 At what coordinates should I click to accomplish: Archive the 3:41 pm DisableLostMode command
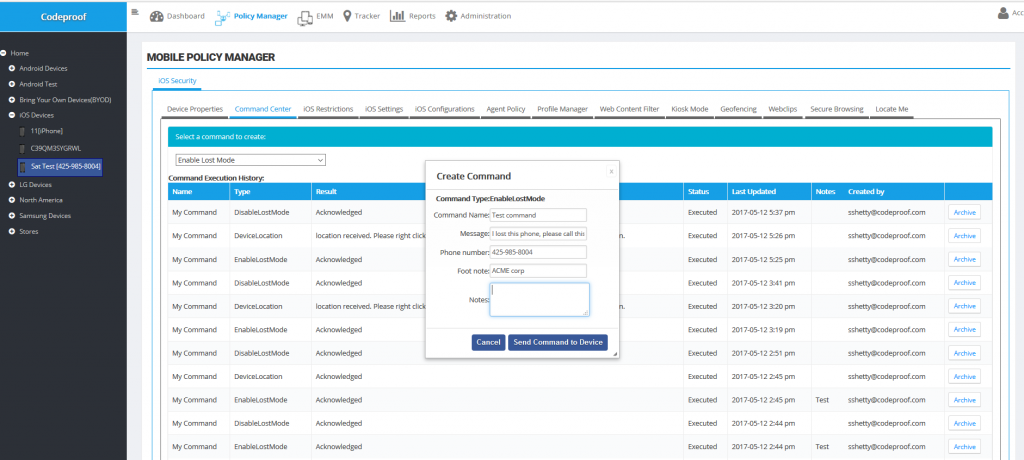pos(964,283)
